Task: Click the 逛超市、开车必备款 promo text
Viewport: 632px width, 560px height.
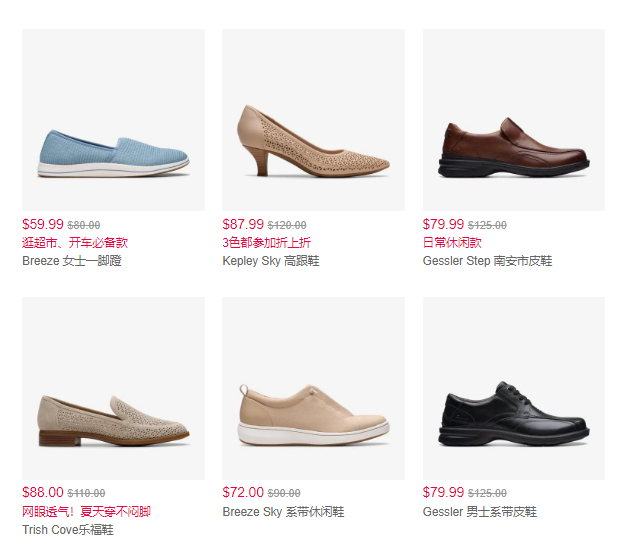Action: (75, 243)
